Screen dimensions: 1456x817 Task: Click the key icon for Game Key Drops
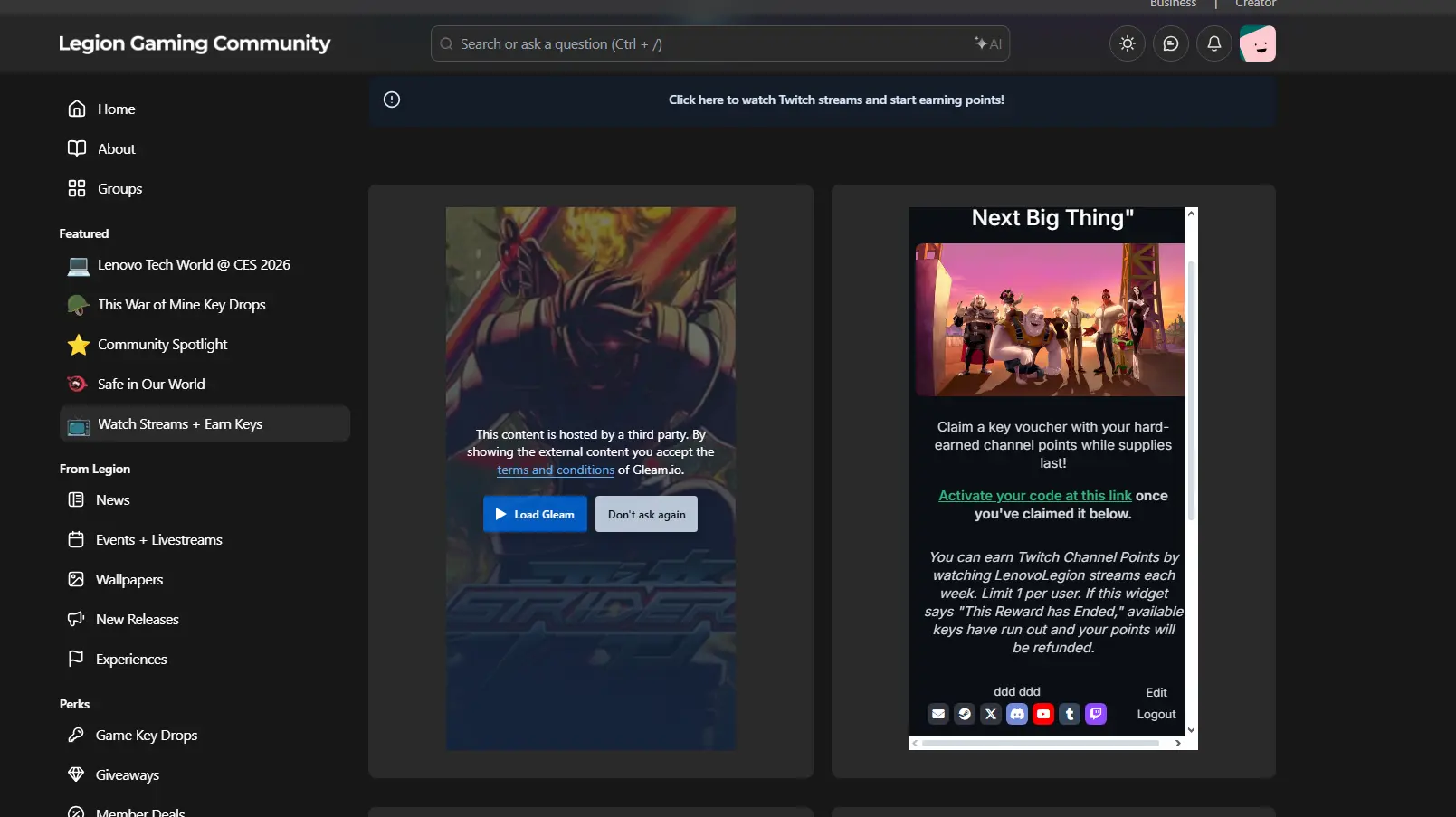coord(76,735)
